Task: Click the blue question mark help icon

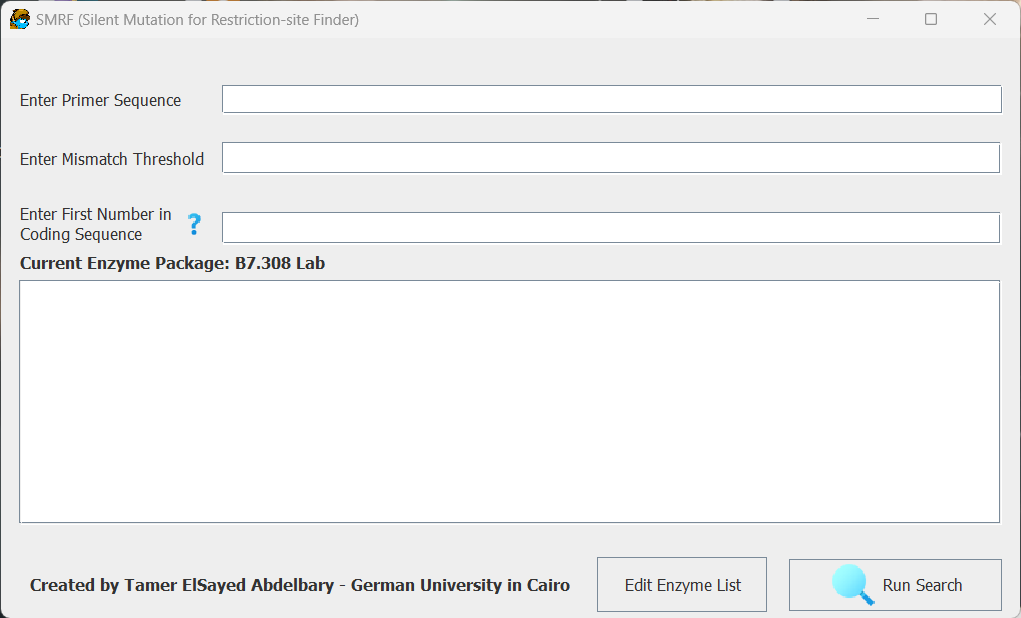Action: coord(194,224)
